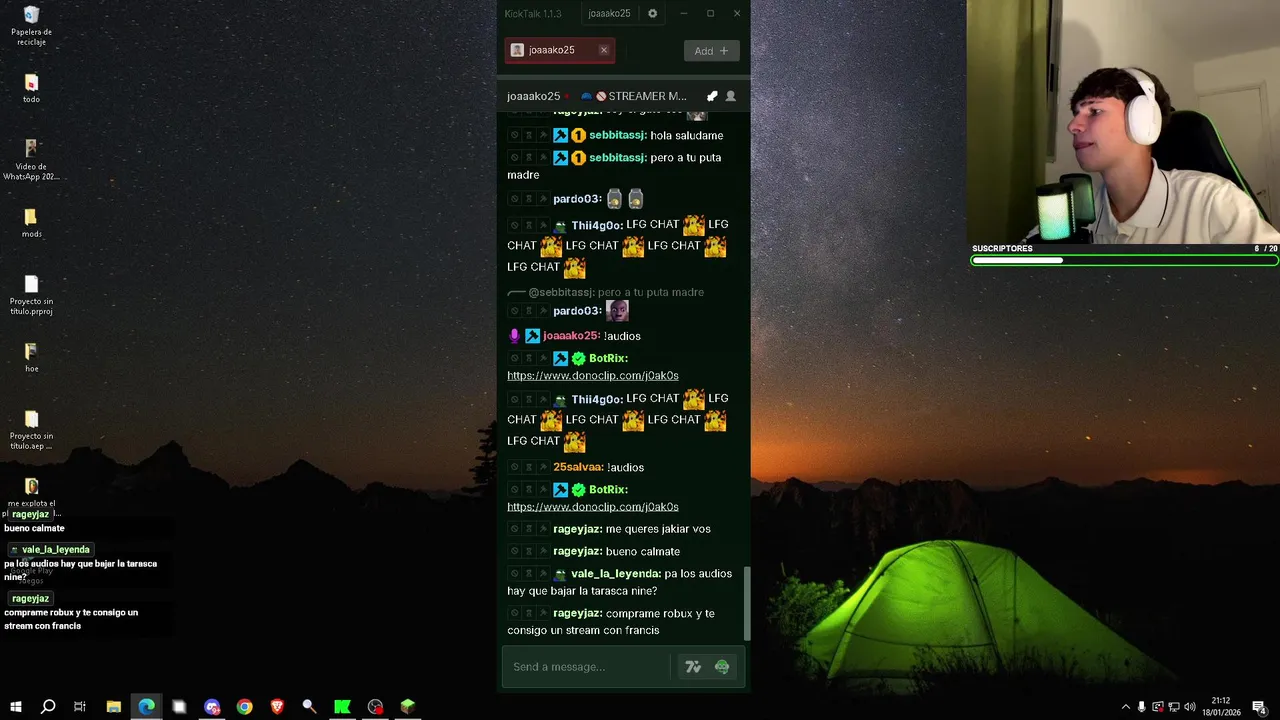The image size is (1280, 720).
Task: Select the 'todo' desktop file
Action: pos(31,88)
